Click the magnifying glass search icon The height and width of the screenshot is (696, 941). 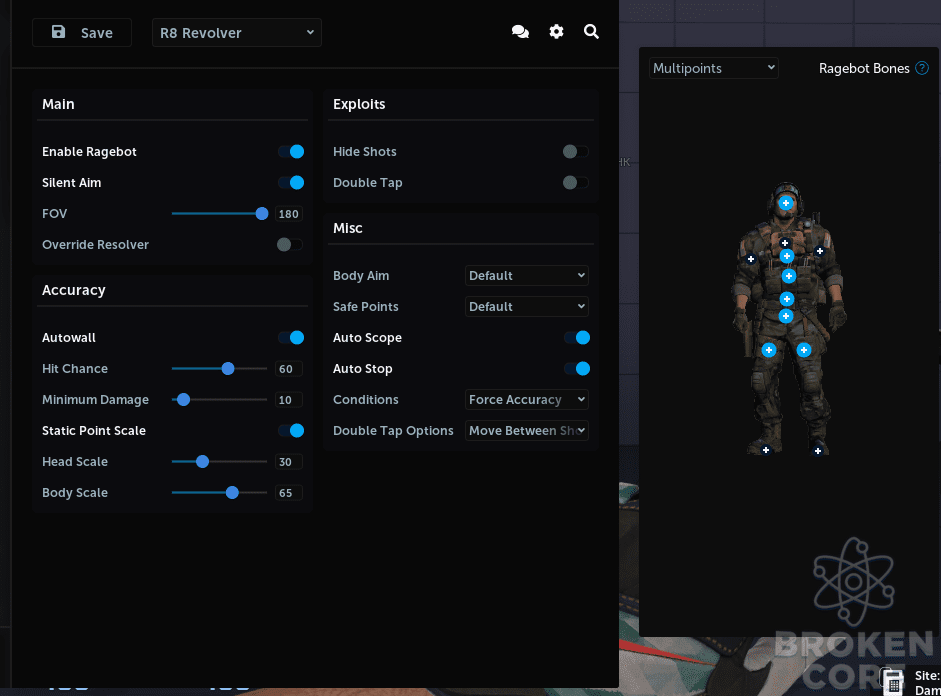(591, 32)
